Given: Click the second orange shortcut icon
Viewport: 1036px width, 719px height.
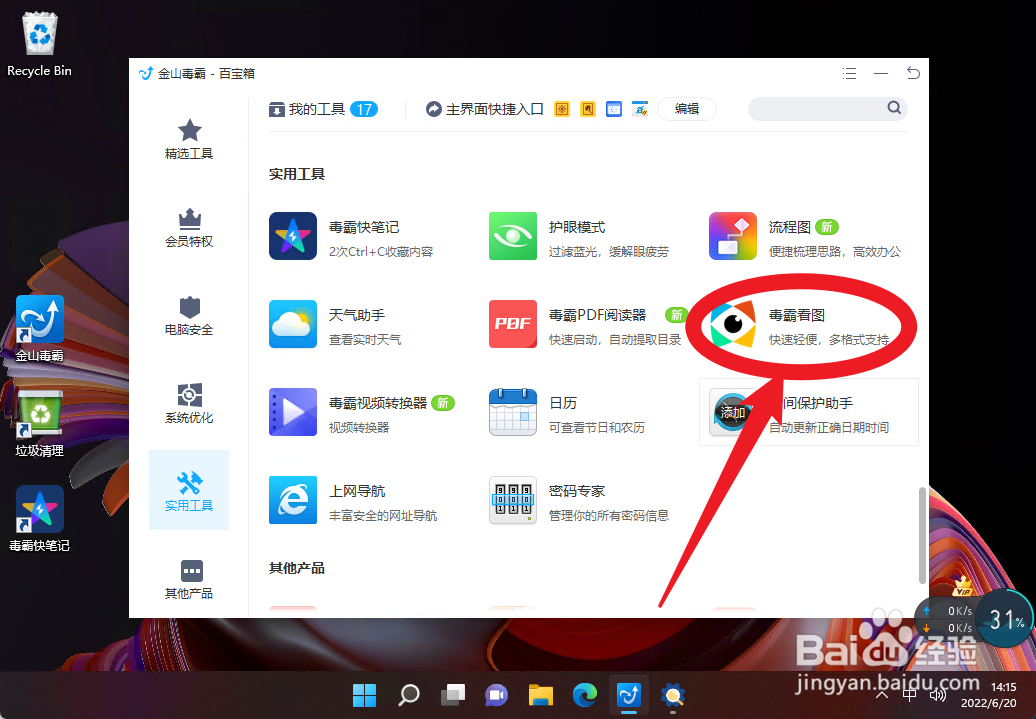Looking at the screenshot, I should [587, 109].
